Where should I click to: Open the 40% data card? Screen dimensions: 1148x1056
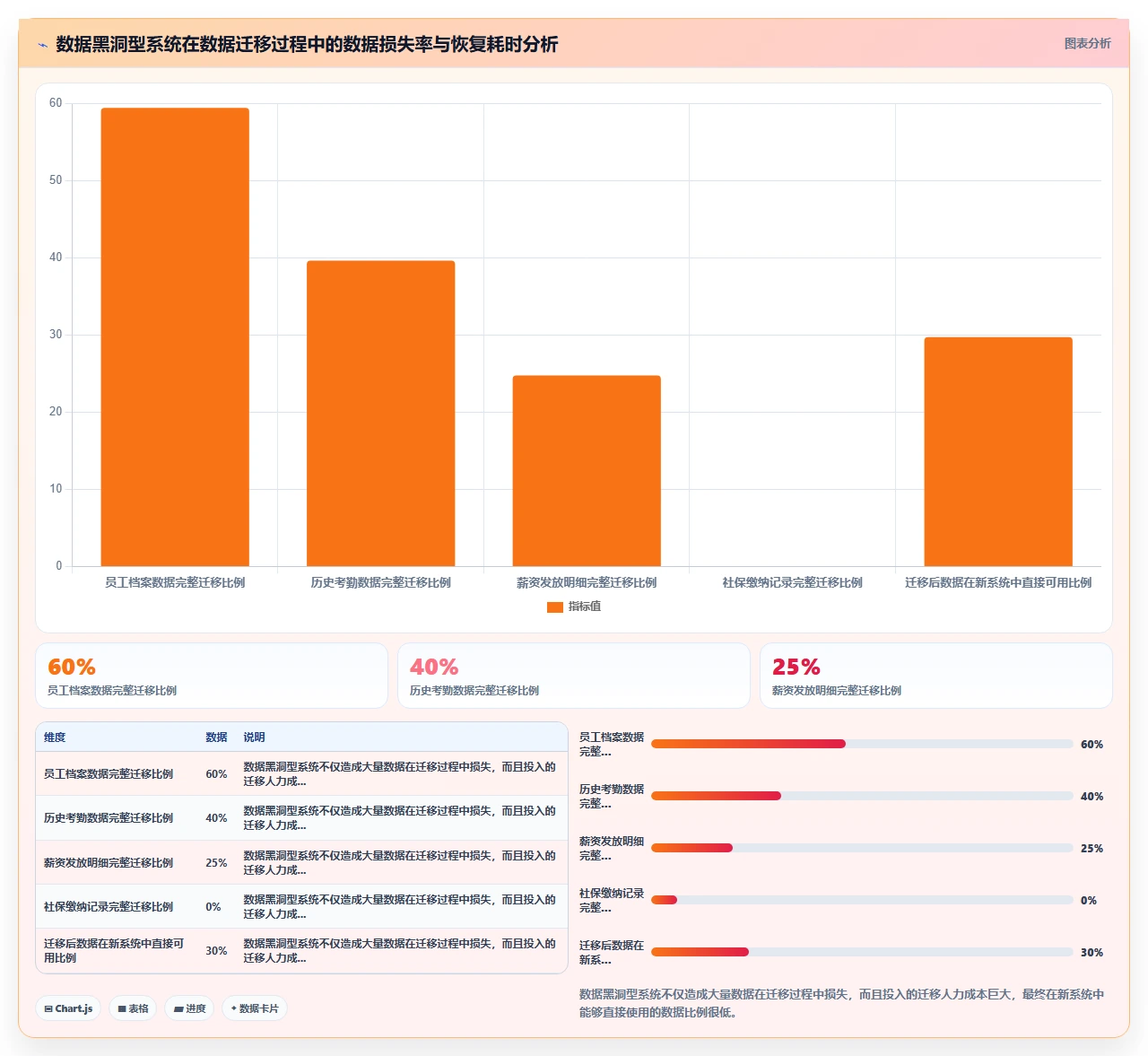coord(574,676)
